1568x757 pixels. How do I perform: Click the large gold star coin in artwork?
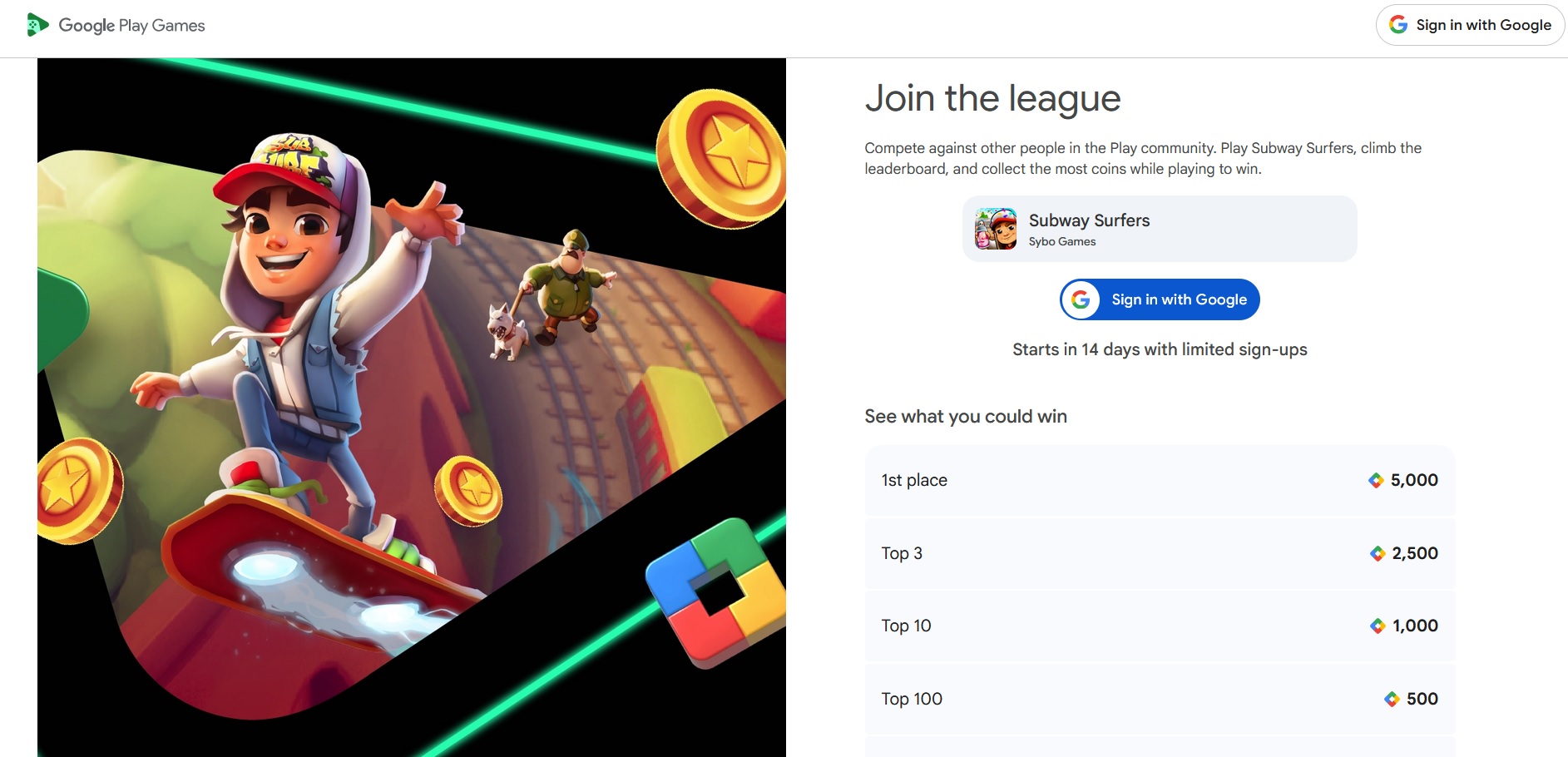pos(722,158)
